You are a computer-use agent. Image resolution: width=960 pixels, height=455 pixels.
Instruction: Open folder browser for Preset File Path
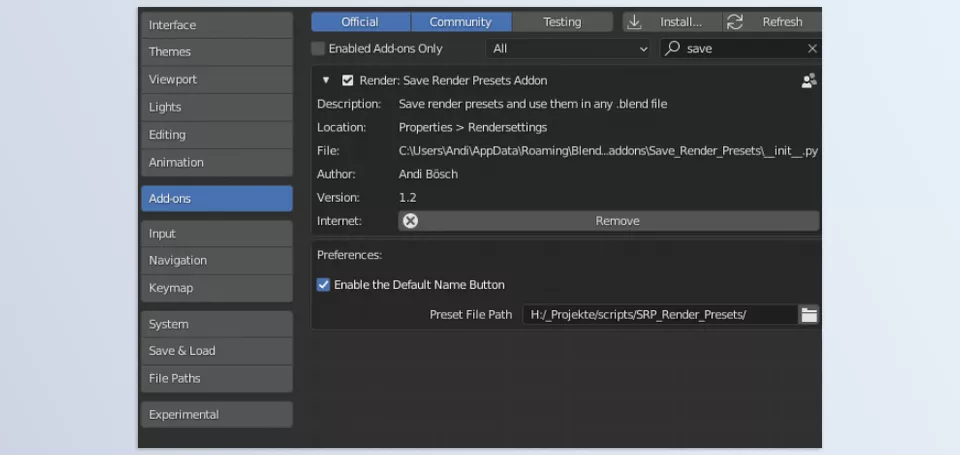pyautogui.click(x=809, y=315)
